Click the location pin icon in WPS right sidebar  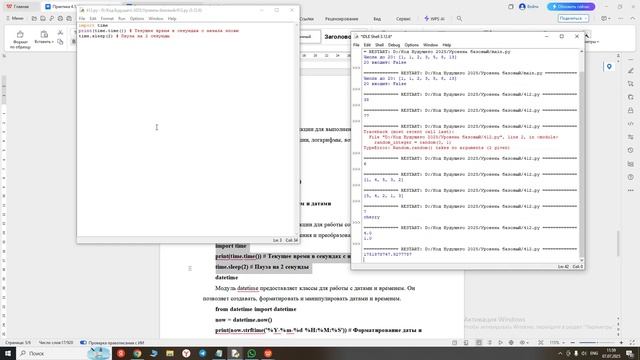(609, 67)
